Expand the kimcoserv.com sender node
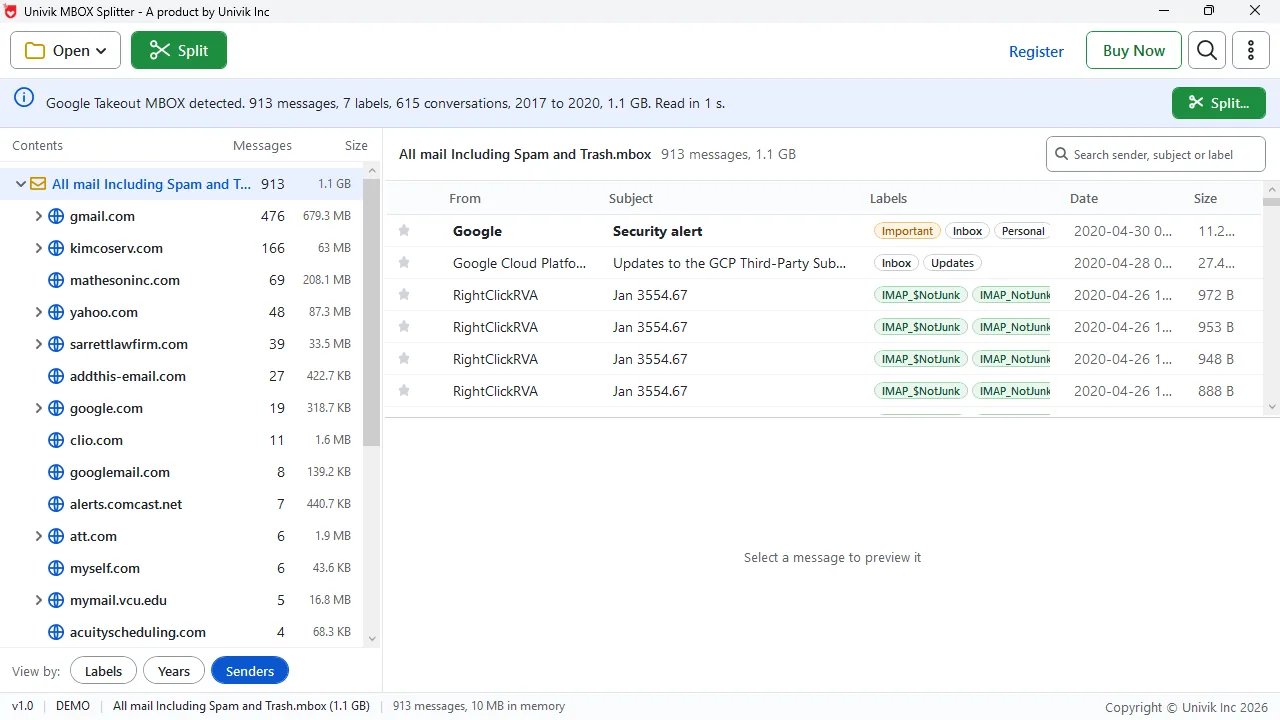Viewport: 1280px width, 720px height. coord(38,248)
